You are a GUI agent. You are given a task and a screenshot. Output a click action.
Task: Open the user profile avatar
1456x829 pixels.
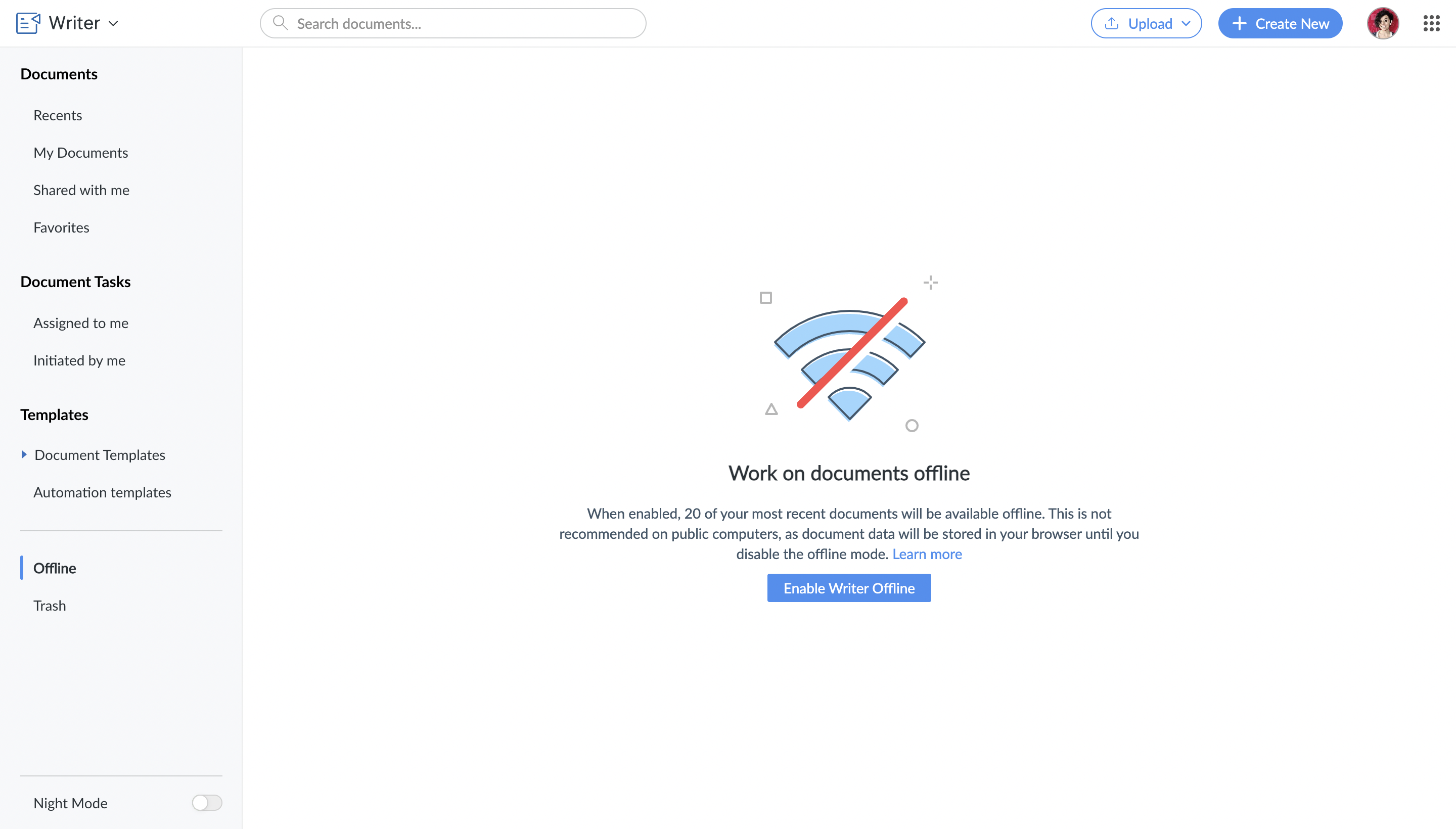1383,23
